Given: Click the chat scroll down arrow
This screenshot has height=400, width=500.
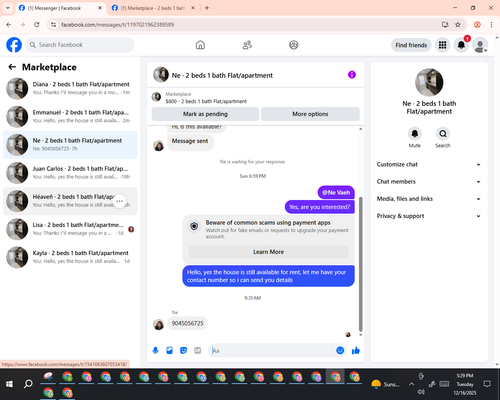Looking at the screenshot, I should coord(360,335).
